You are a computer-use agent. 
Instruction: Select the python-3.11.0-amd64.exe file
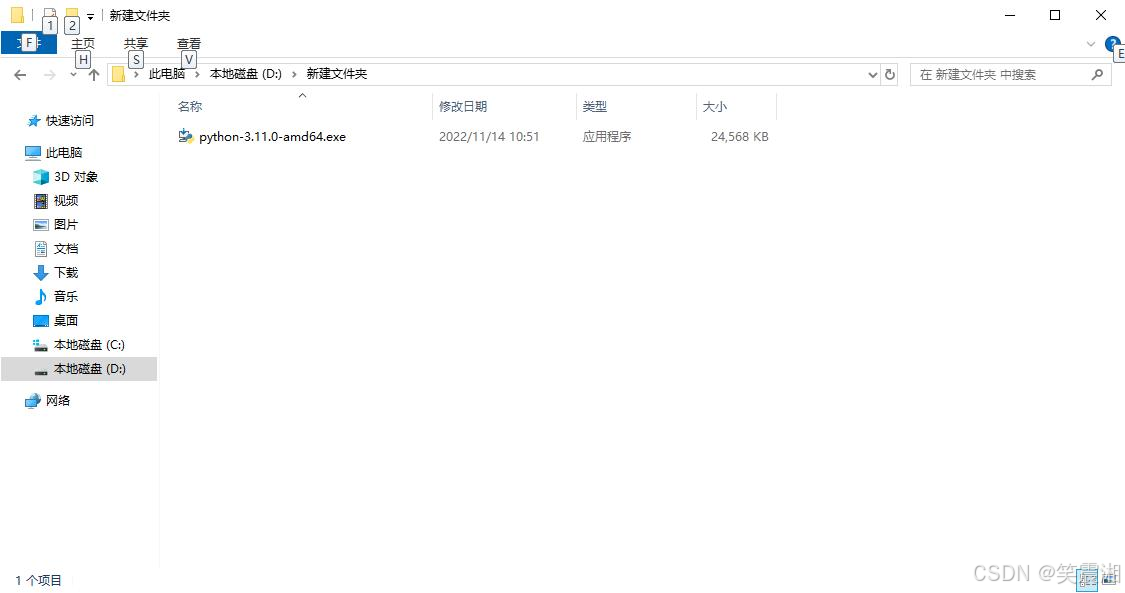[x=273, y=136]
